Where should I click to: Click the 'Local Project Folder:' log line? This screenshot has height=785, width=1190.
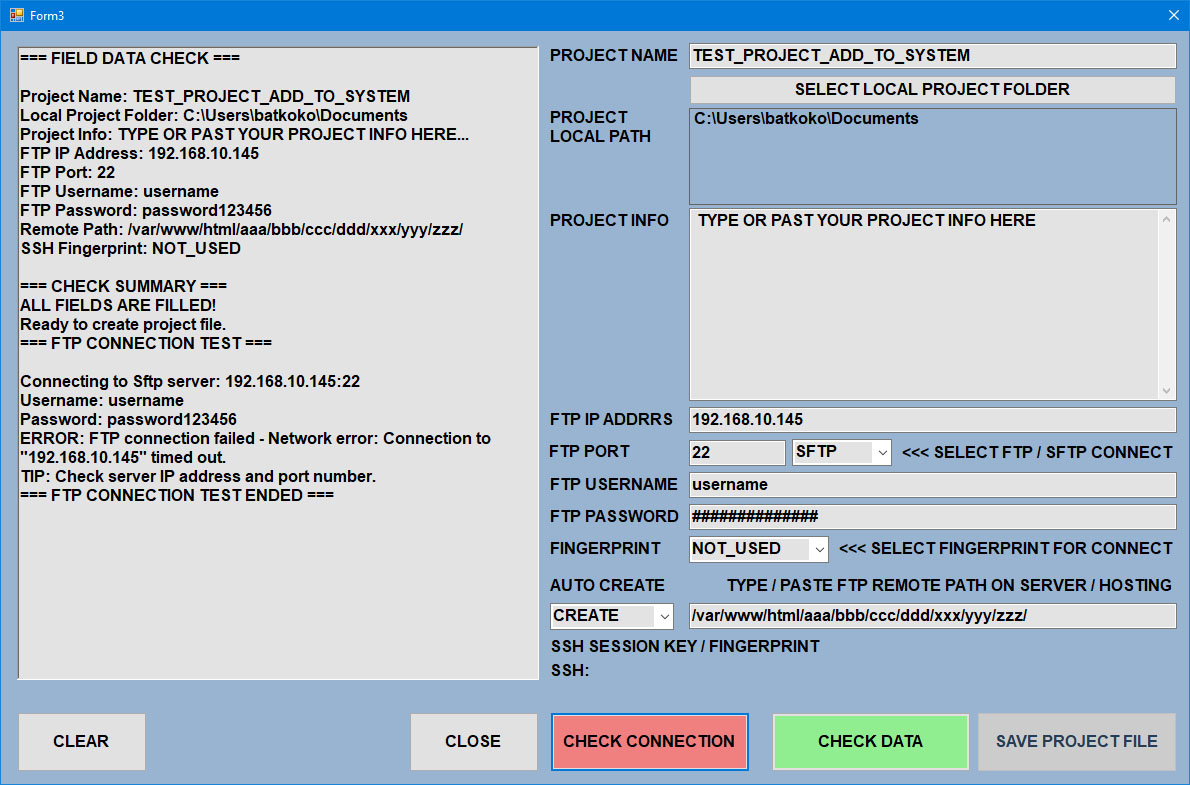214,115
